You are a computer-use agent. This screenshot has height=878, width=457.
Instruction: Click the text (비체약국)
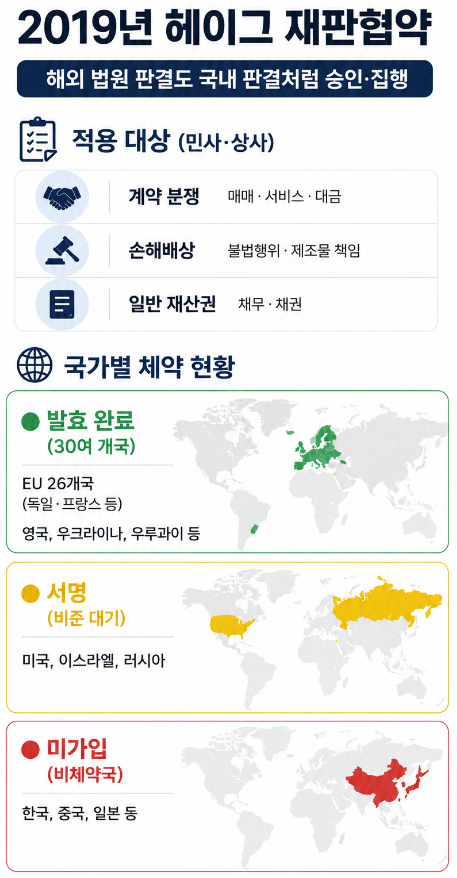(x=85, y=775)
